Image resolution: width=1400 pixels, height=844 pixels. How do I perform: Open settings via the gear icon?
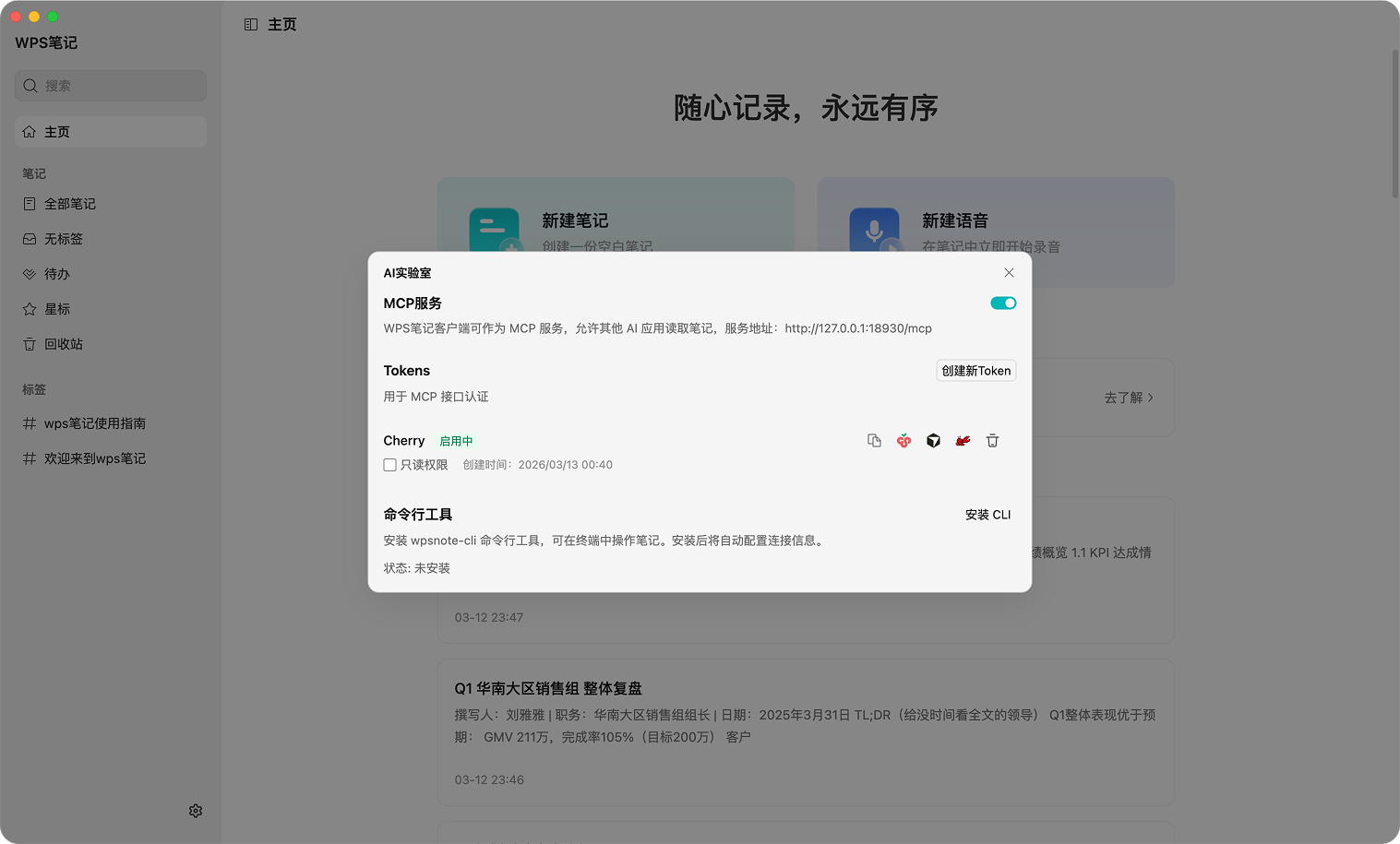[195, 810]
